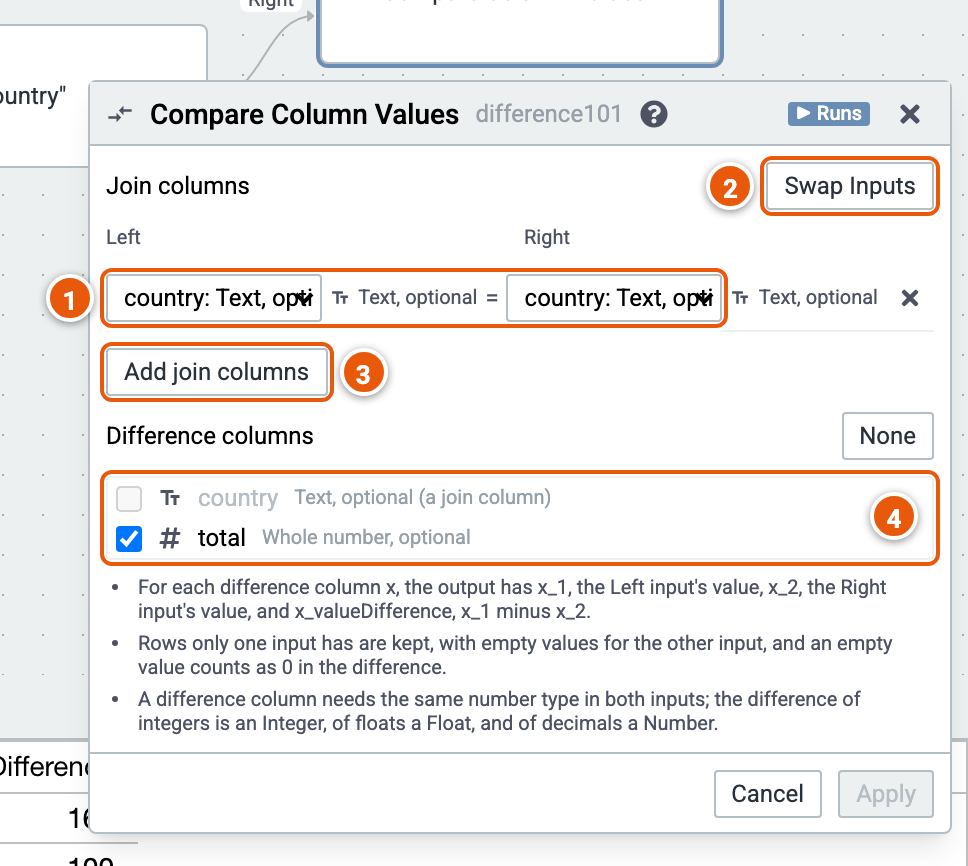Uncheck the total difference column checkbox

129,538
